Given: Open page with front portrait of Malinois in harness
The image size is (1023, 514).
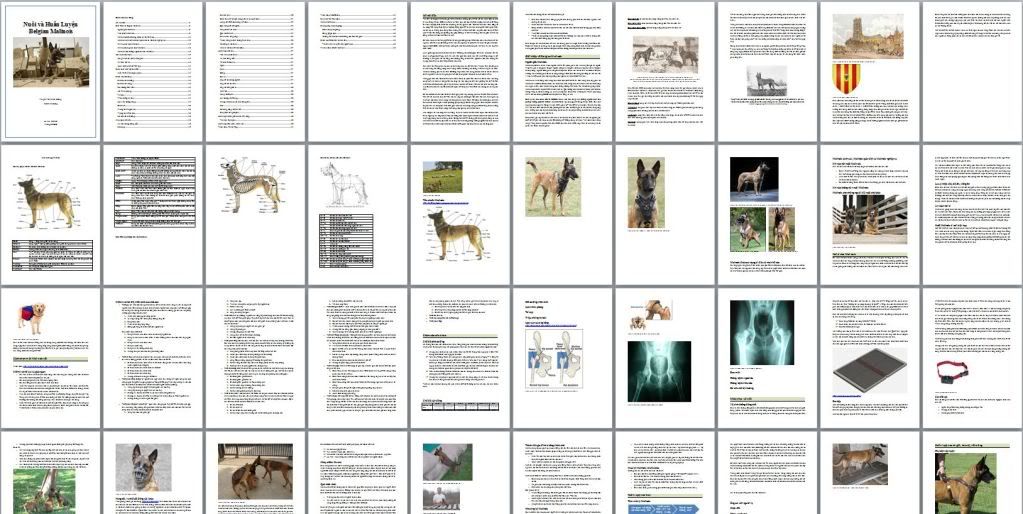Looking at the screenshot, I should (x=665, y=215).
